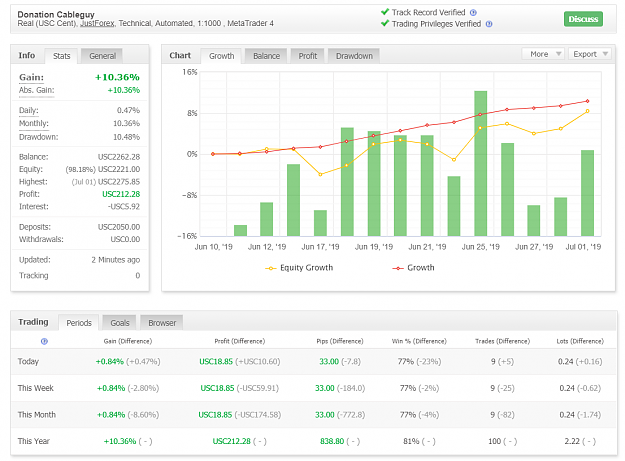Select the Profit chart tab
This screenshot has height=461, width=625.
click(x=308, y=56)
